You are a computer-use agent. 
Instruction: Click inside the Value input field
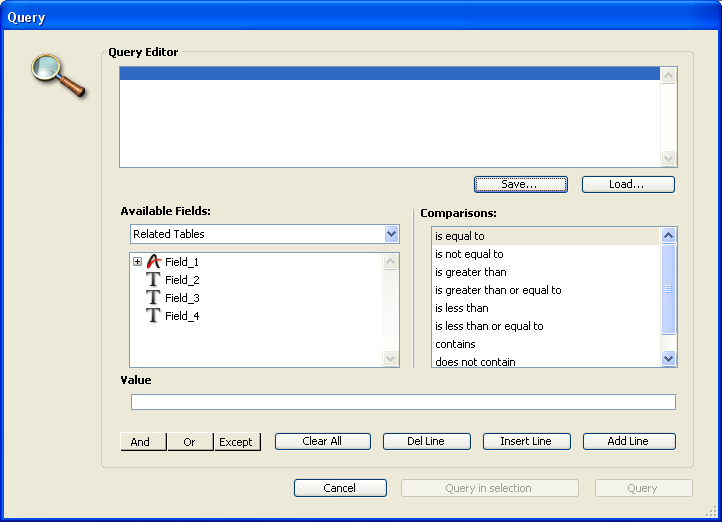(x=403, y=402)
